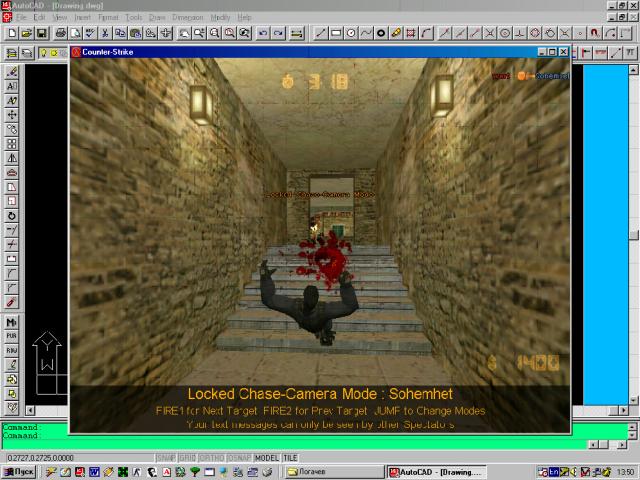Open the Help menu

(x=244, y=17)
